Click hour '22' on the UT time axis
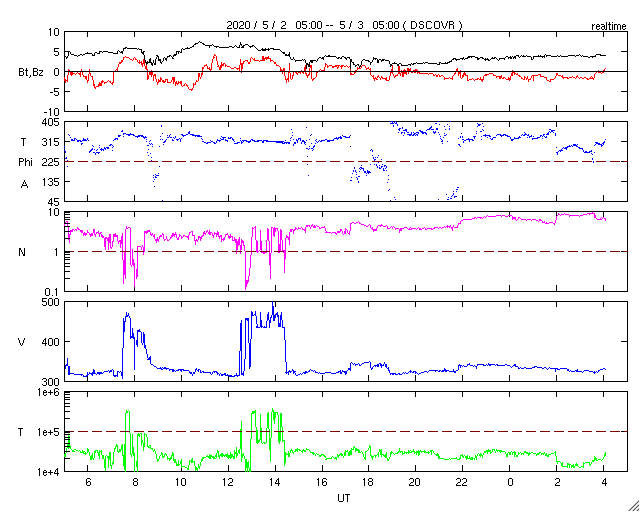 (x=462, y=482)
